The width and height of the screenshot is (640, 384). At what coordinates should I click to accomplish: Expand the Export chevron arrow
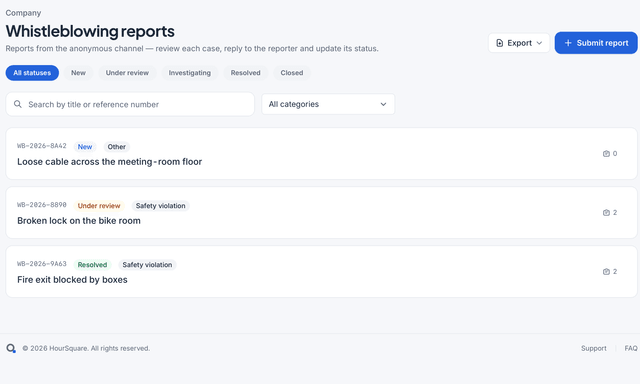coord(539,43)
